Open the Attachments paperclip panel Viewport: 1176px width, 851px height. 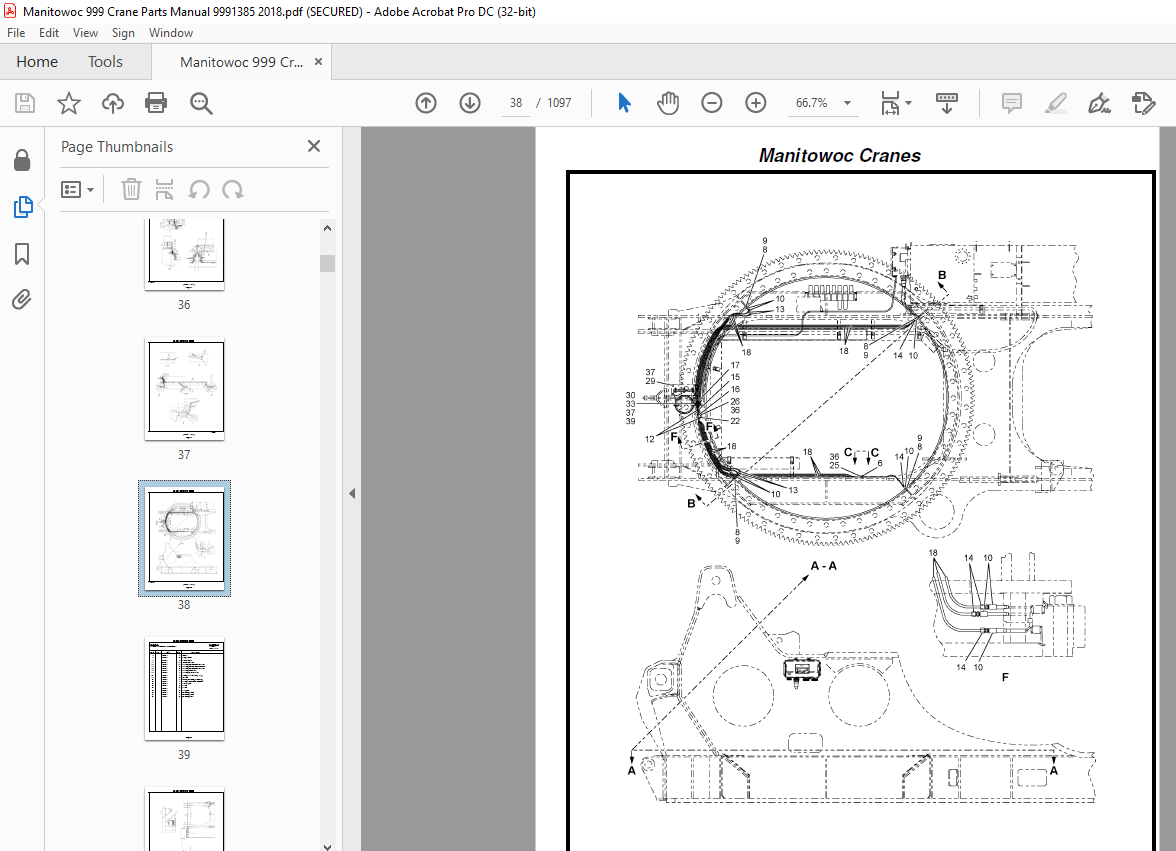[22, 300]
